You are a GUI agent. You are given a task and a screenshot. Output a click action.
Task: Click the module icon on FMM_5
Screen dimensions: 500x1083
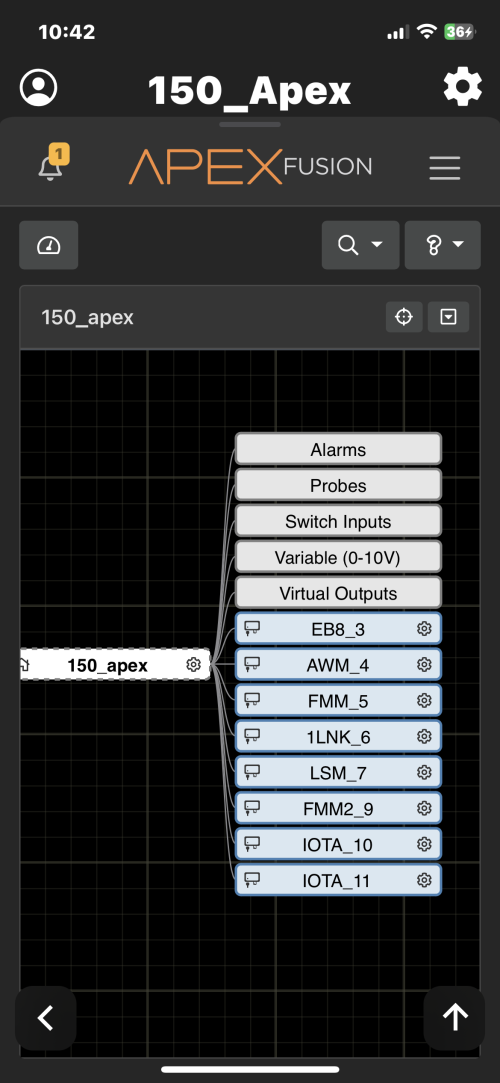pyautogui.click(x=252, y=701)
